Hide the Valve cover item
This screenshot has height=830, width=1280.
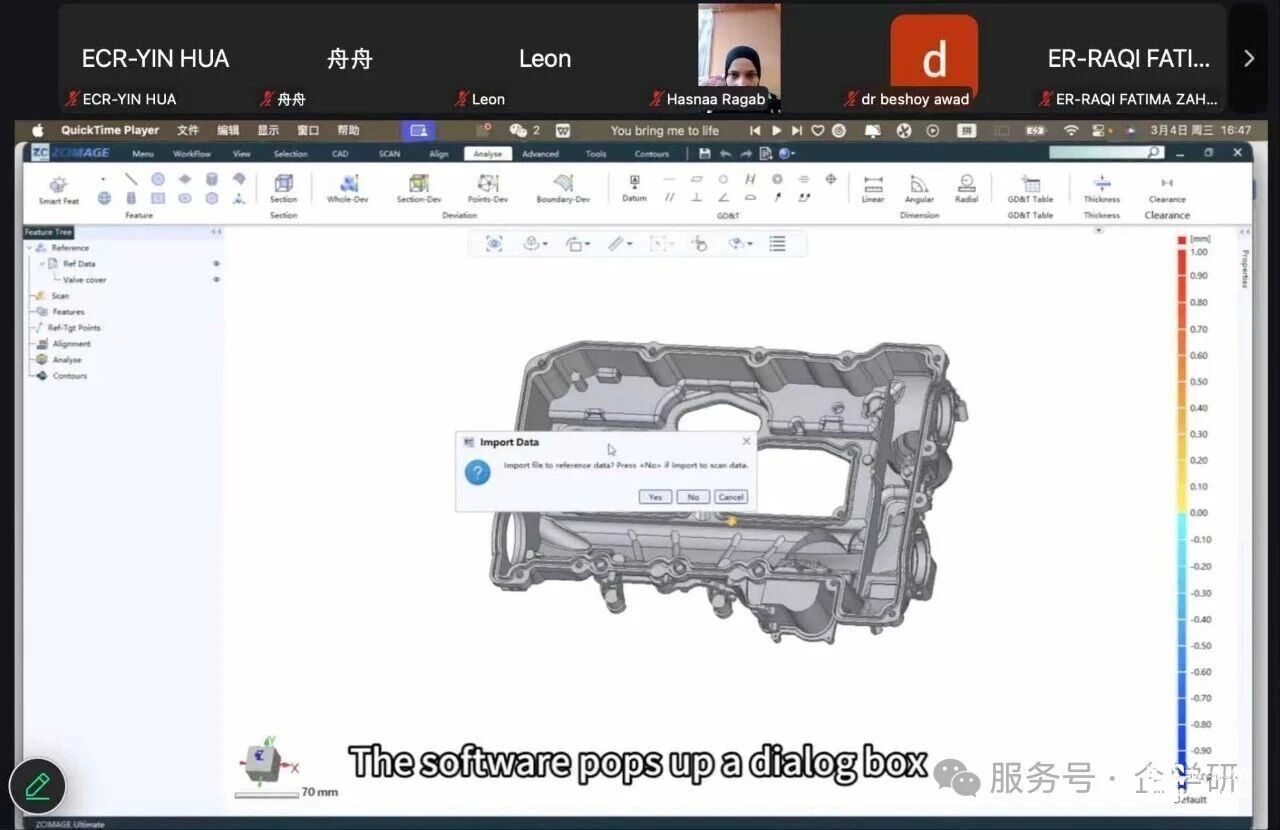(216, 280)
